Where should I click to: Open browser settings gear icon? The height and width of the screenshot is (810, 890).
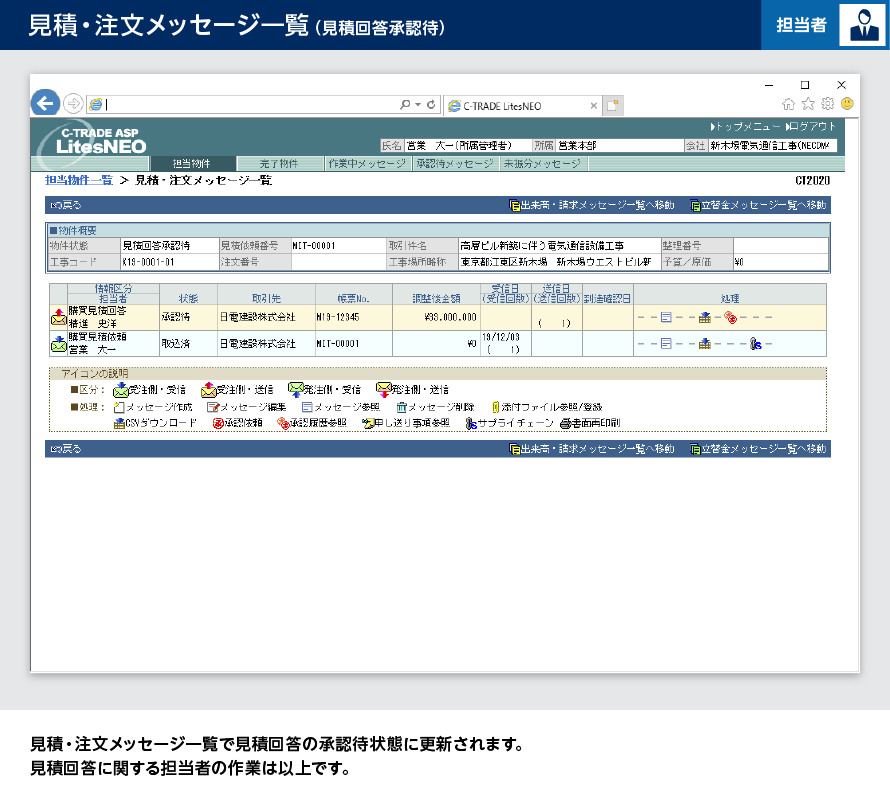tap(827, 104)
